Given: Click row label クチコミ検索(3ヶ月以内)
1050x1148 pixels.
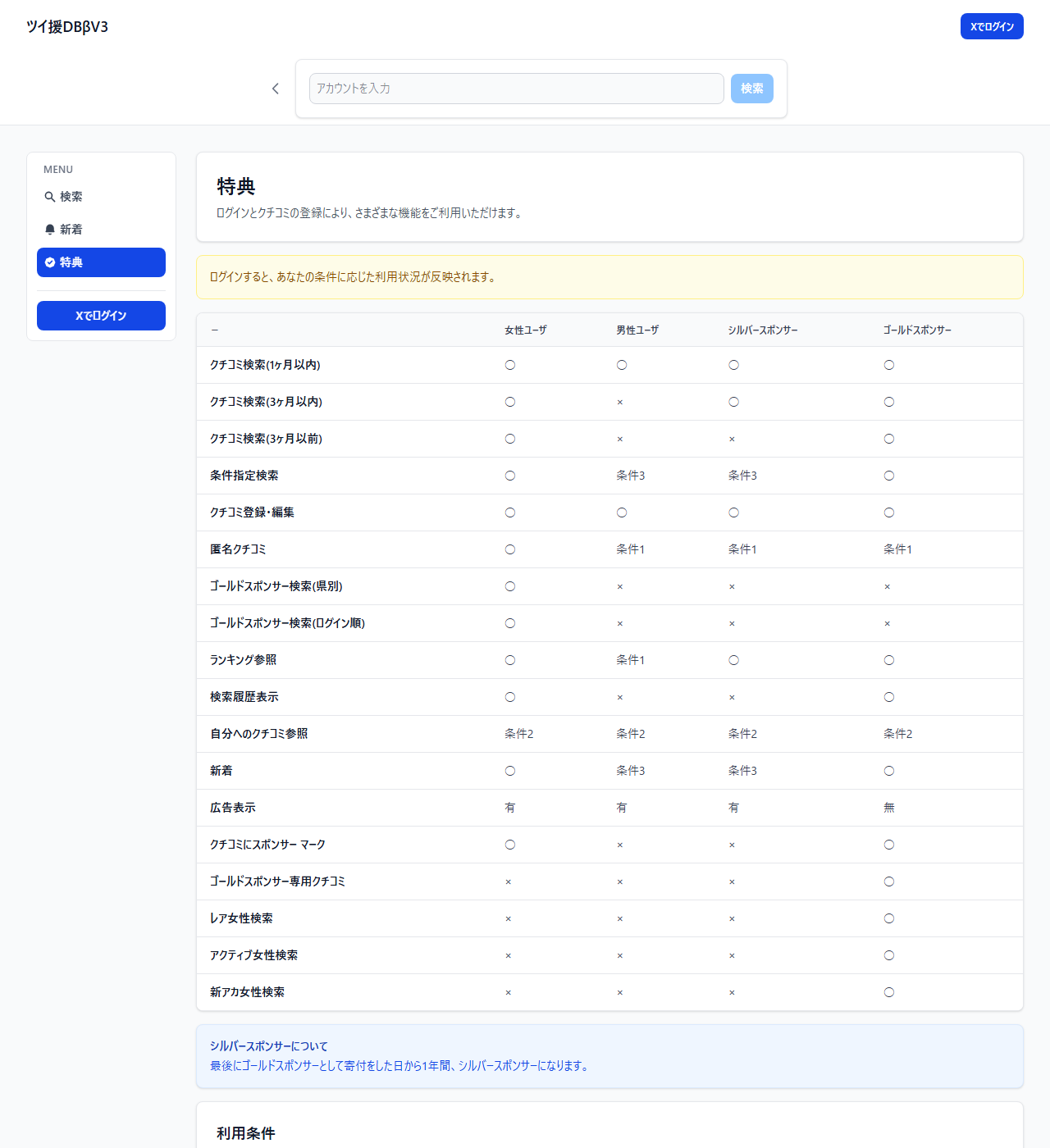Looking at the screenshot, I should [x=266, y=402].
